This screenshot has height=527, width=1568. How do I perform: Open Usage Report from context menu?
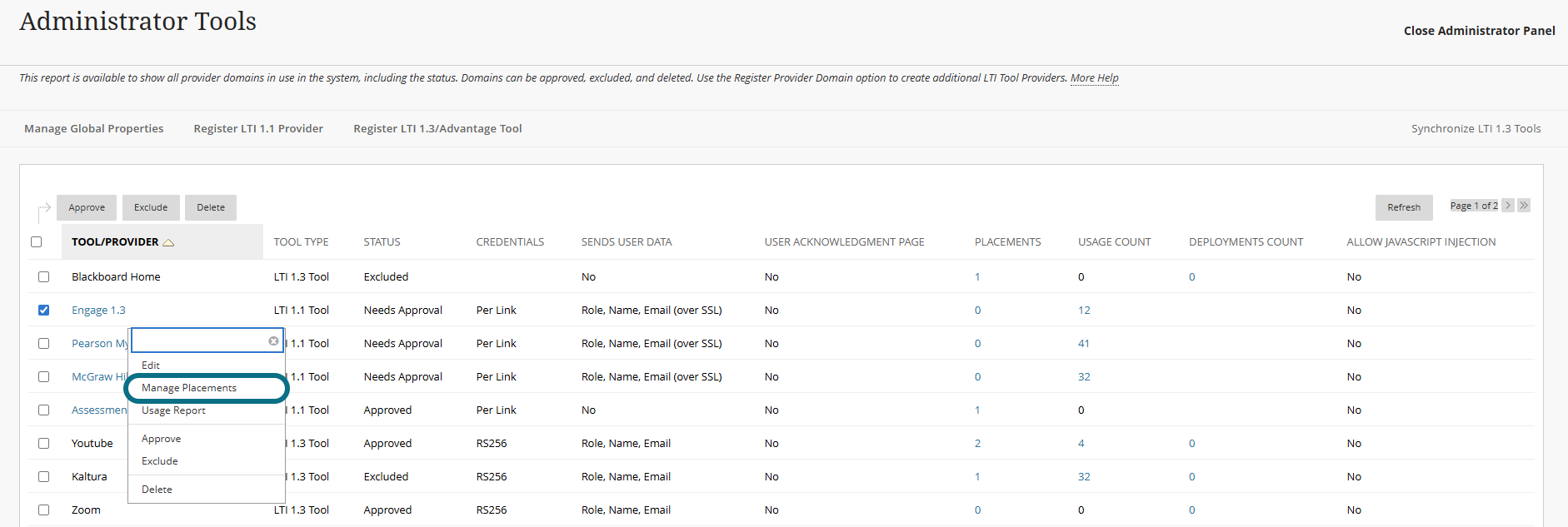click(x=173, y=410)
